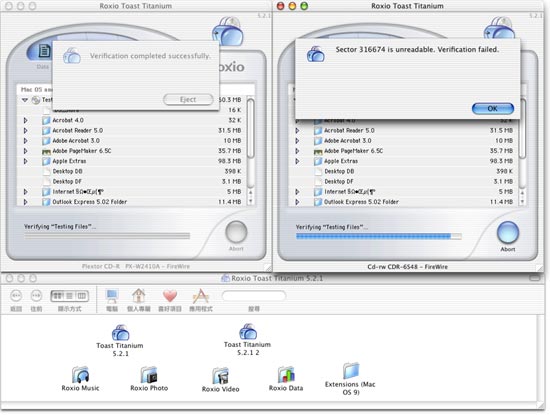
Task: Select Desktop DB file icon in Plextor window
Action: click(46, 171)
